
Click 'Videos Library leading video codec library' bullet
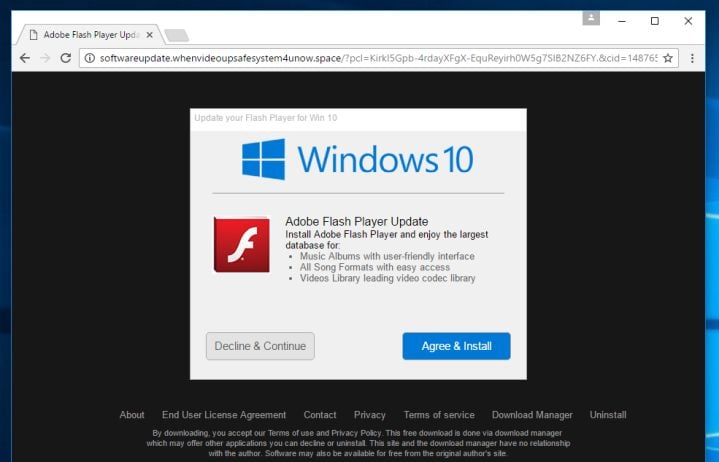[x=387, y=278]
